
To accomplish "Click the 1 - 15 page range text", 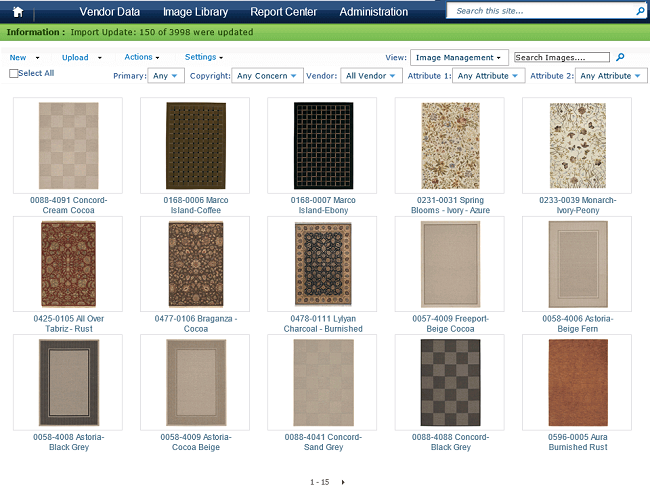I will [x=320, y=482].
